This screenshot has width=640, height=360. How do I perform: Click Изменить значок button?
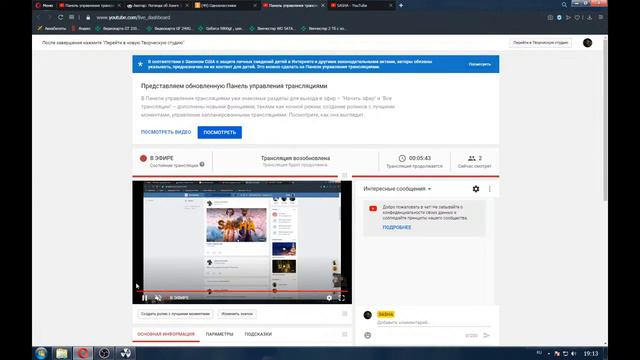point(237,314)
